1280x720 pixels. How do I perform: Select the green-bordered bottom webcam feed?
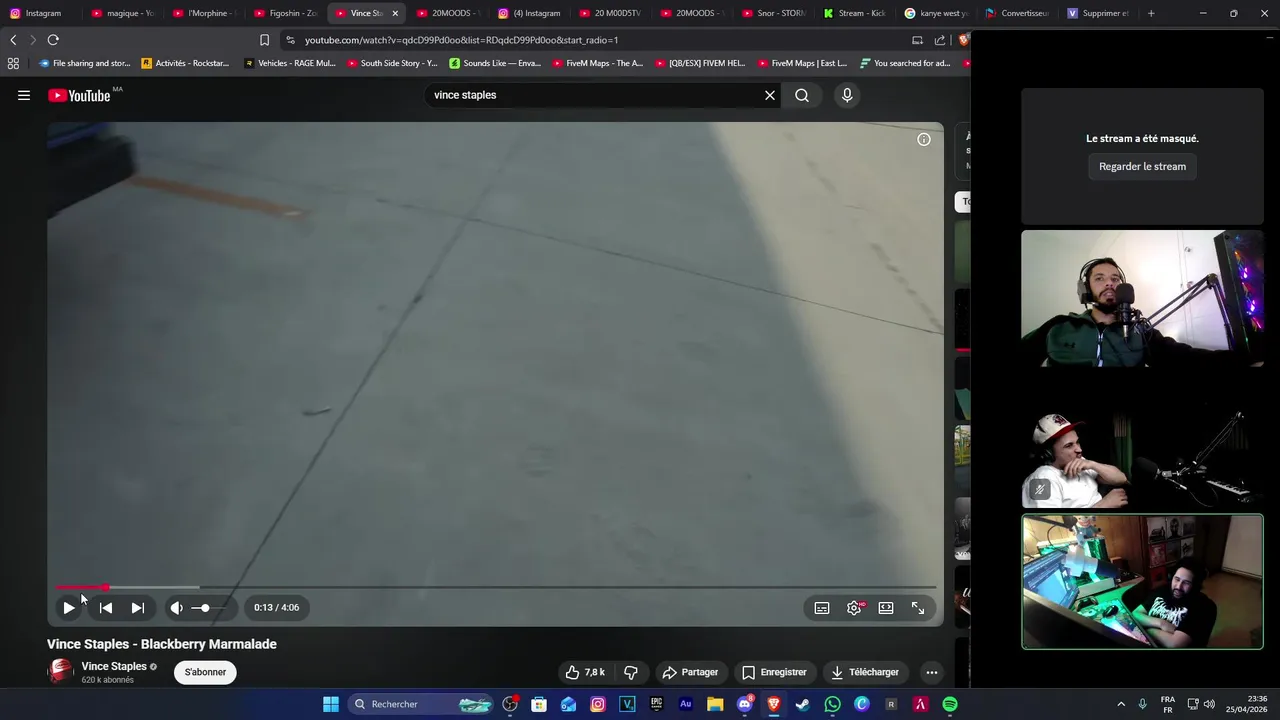[x=1142, y=582]
